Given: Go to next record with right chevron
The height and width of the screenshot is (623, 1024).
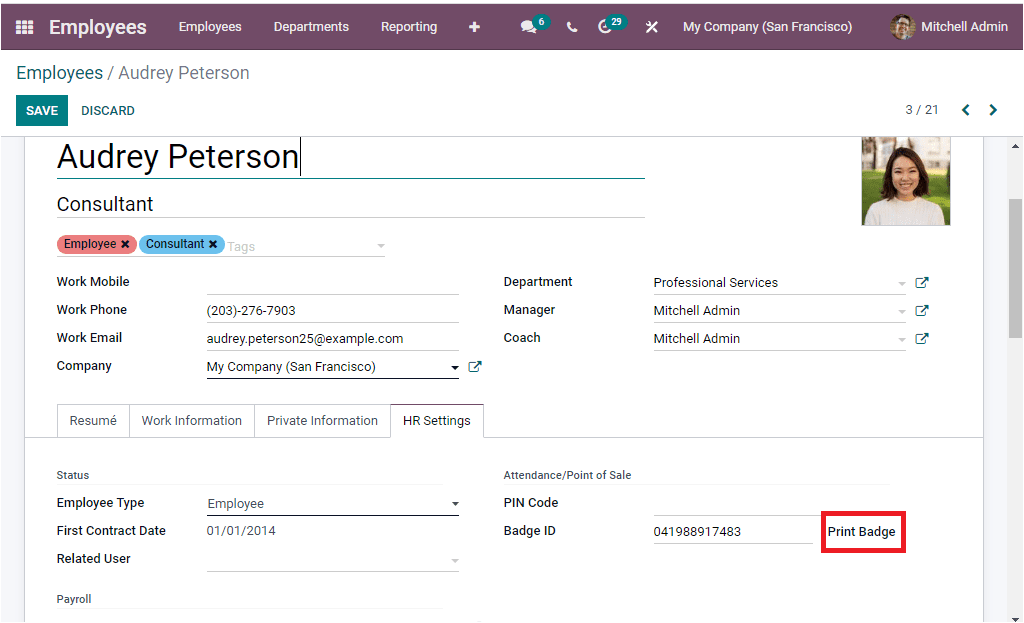Looking at the screenshot, I should [x=993, y=110].
